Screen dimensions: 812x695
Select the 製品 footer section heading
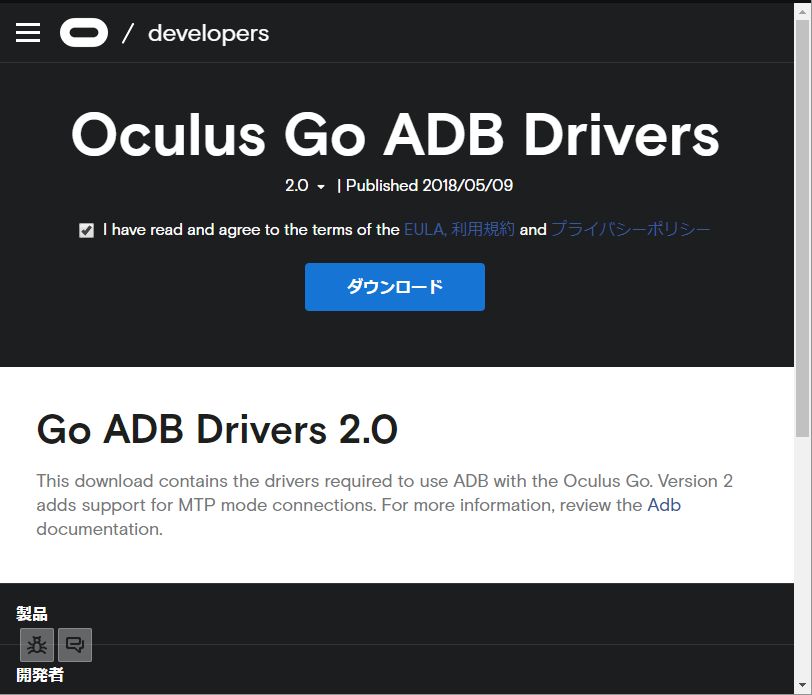pyautogui.click(x=32, y=614)
